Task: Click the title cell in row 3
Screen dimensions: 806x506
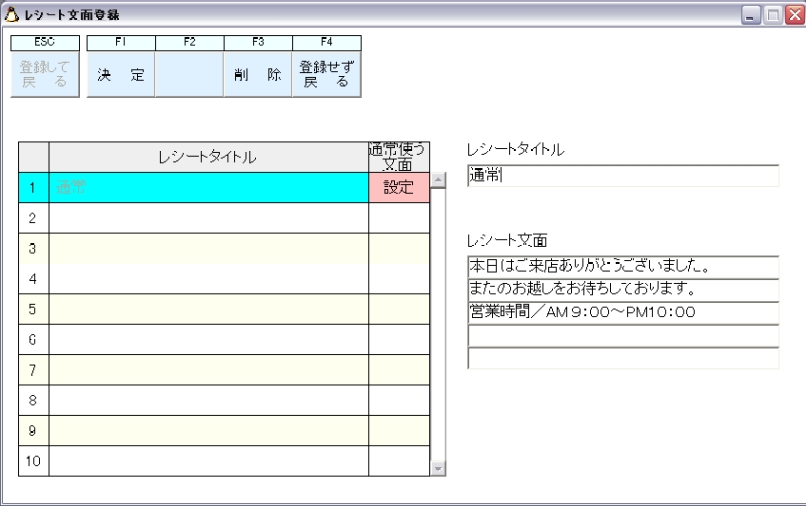Action: (x=208, y=248)
